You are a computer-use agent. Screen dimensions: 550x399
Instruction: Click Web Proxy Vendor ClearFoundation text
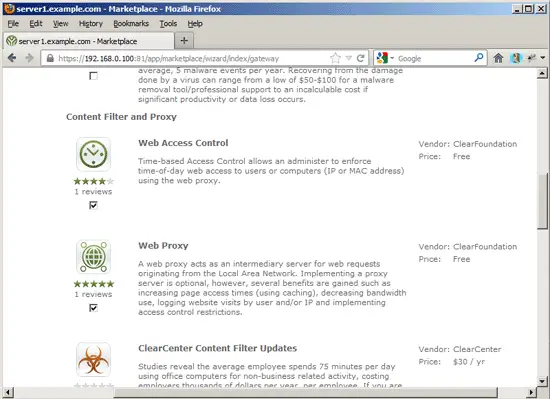pyautogui.click(x=468, y=246)
